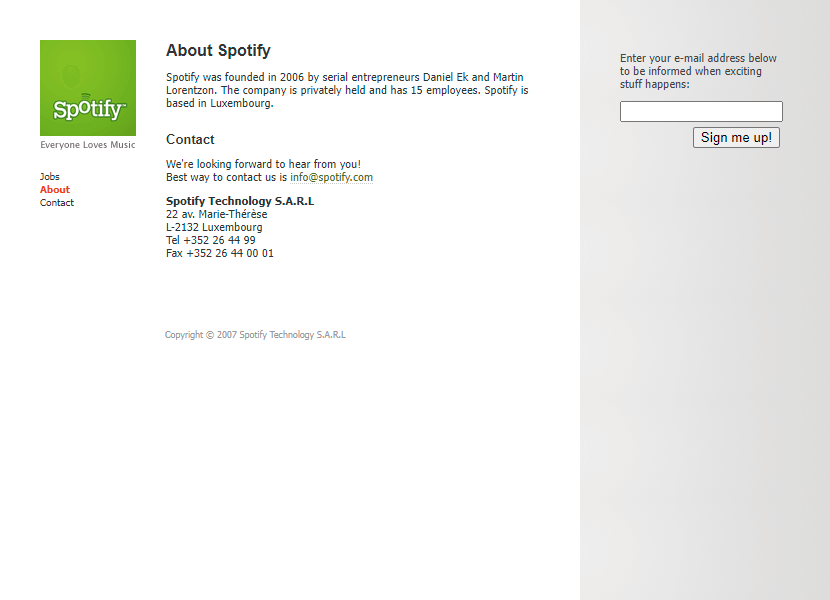The width and height of the screenshot is (830, 600).
Task: Focus the e-mail address input field
Action: pos(701,111)
